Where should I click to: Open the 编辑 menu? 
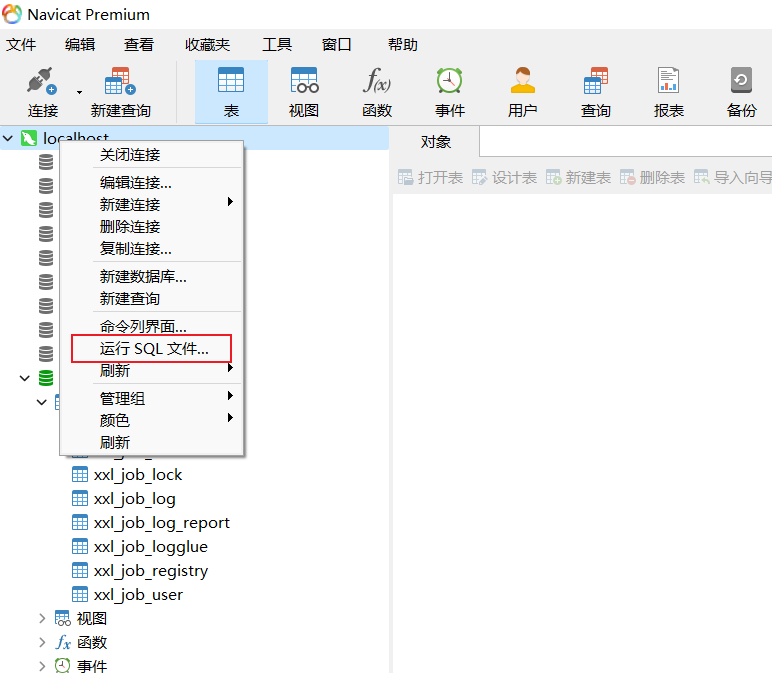tap(80, 45)
